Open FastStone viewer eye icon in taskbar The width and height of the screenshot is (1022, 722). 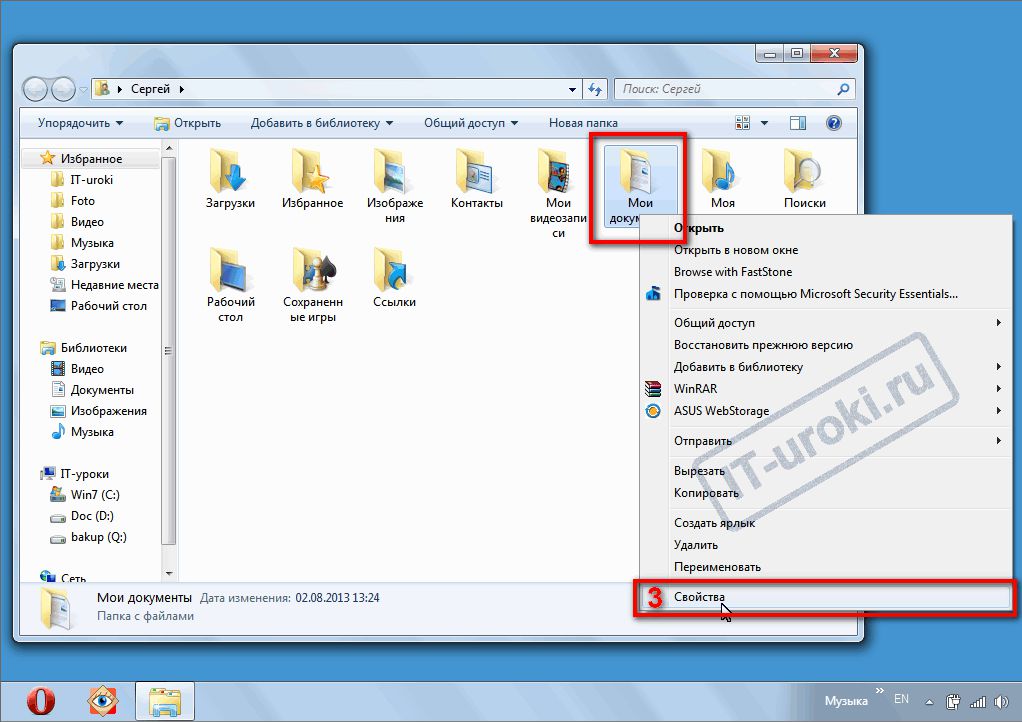pos(103,701)
